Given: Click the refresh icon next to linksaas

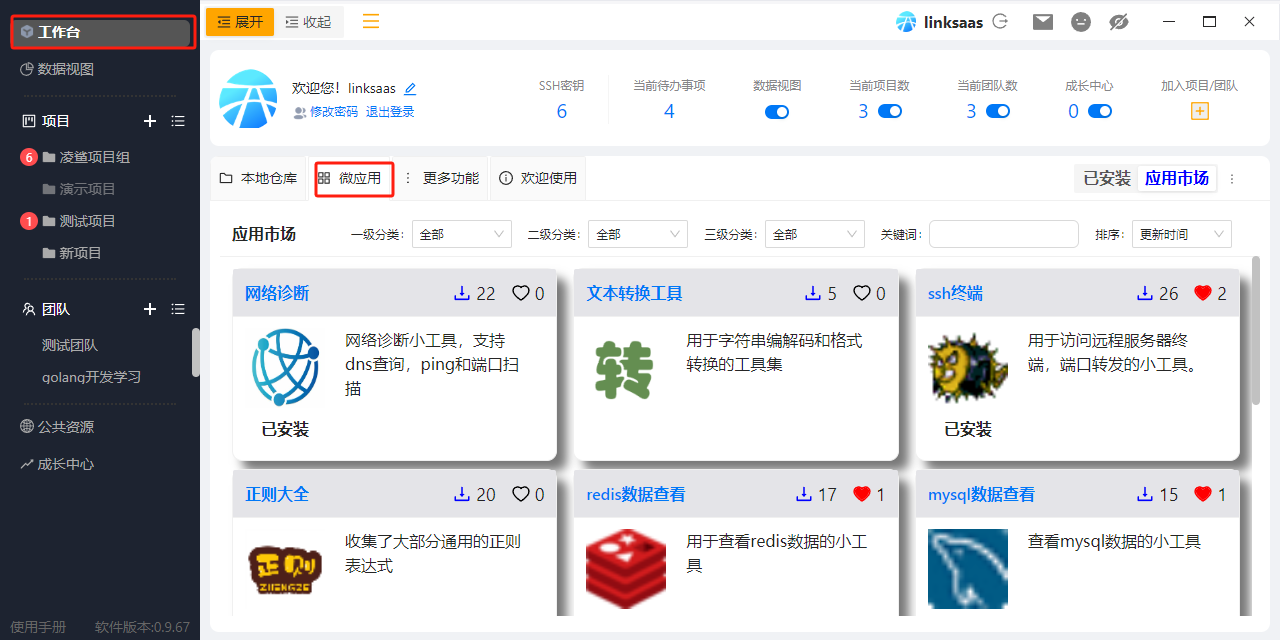Looking at the screenshot, I should tap(1000, 21).
